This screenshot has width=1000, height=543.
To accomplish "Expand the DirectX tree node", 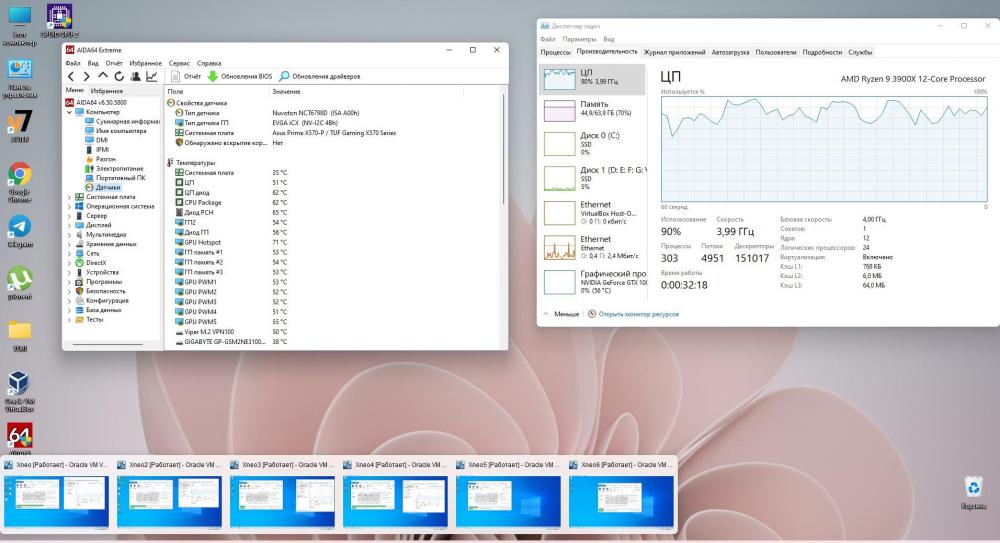I will click(x=70, y=263).
